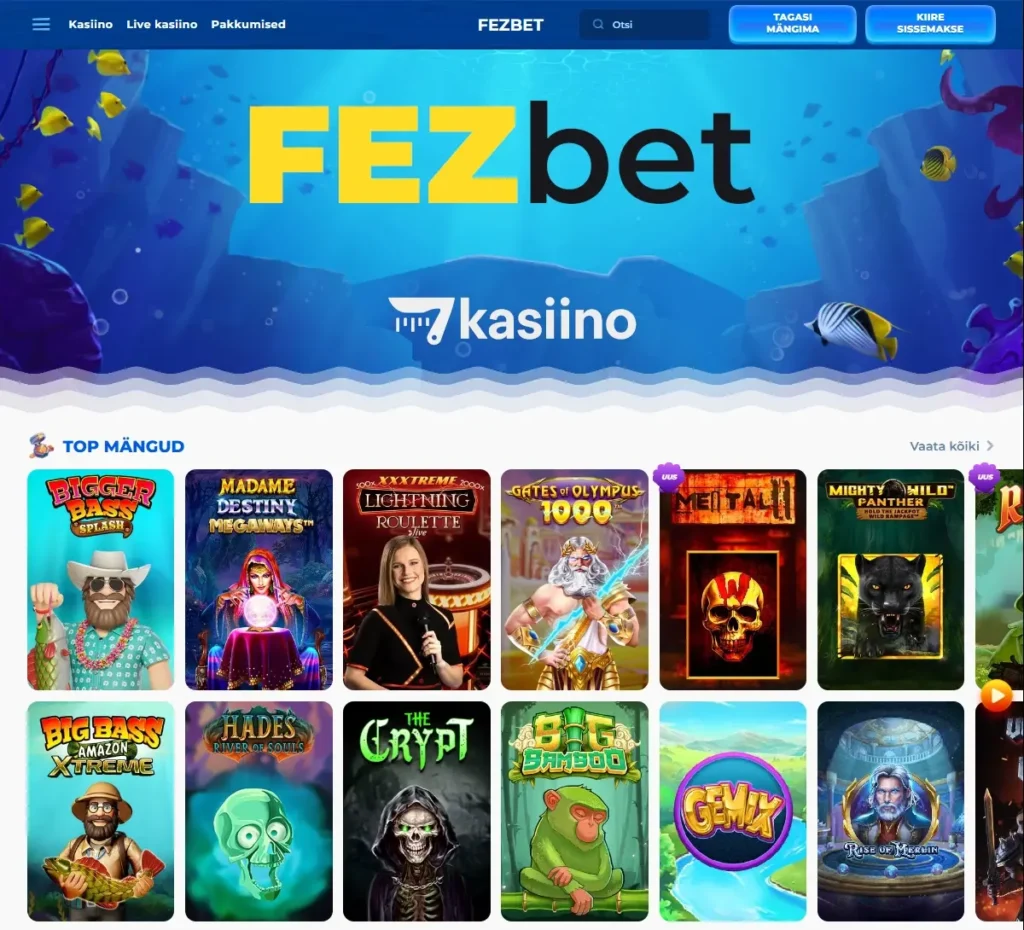The width and height of the screenshot is (1024, 930).
Task: Launch Madame Destiny Megaways game
Action: [x=259, y=579]
